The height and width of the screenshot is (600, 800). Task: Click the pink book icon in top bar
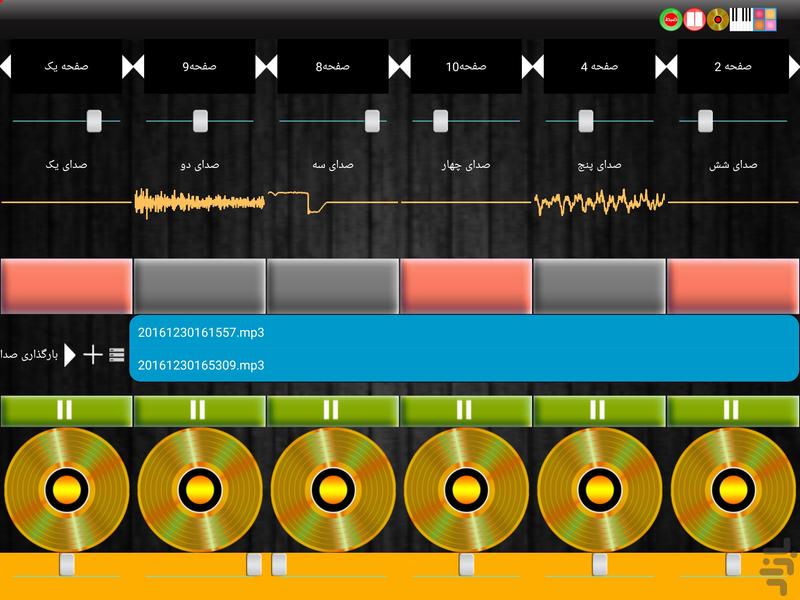coord(694,18)
